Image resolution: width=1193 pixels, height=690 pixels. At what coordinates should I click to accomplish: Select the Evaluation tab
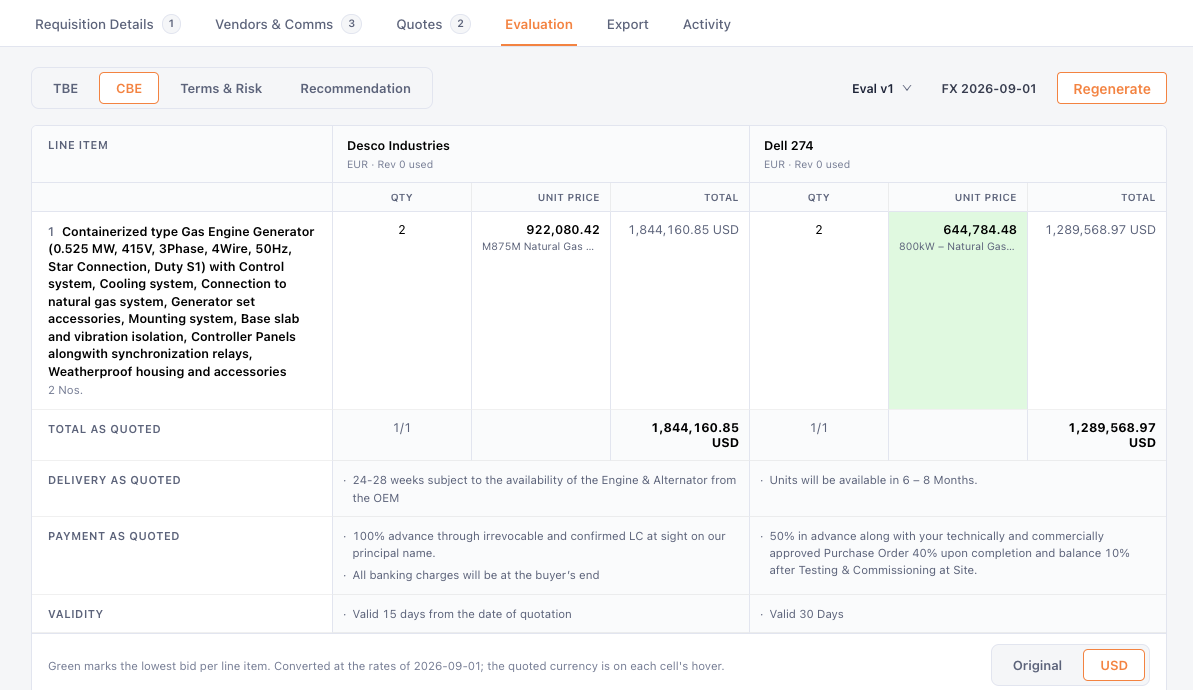click(x=539, y=24)
